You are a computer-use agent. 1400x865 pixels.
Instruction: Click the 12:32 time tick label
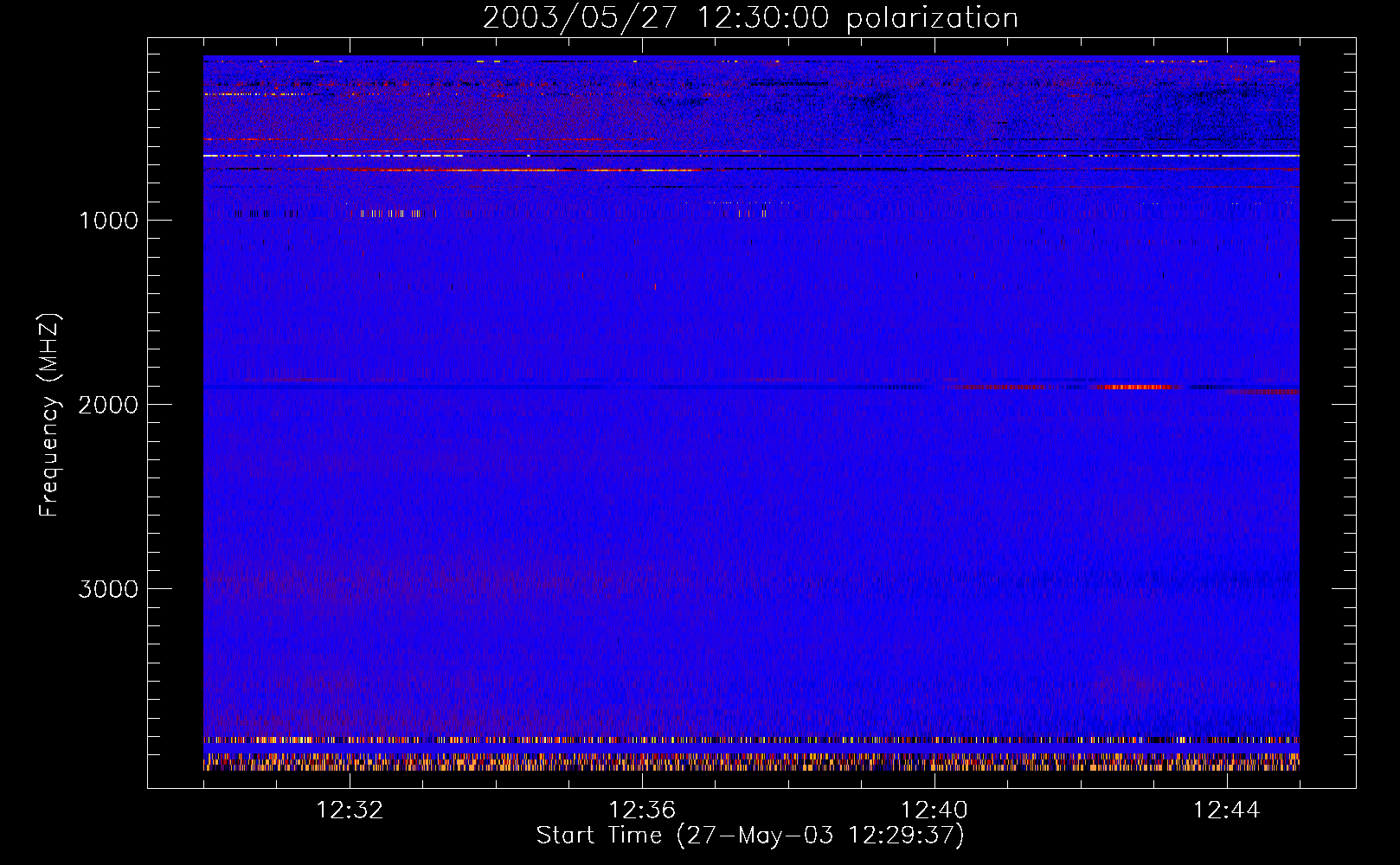point(350,811)
